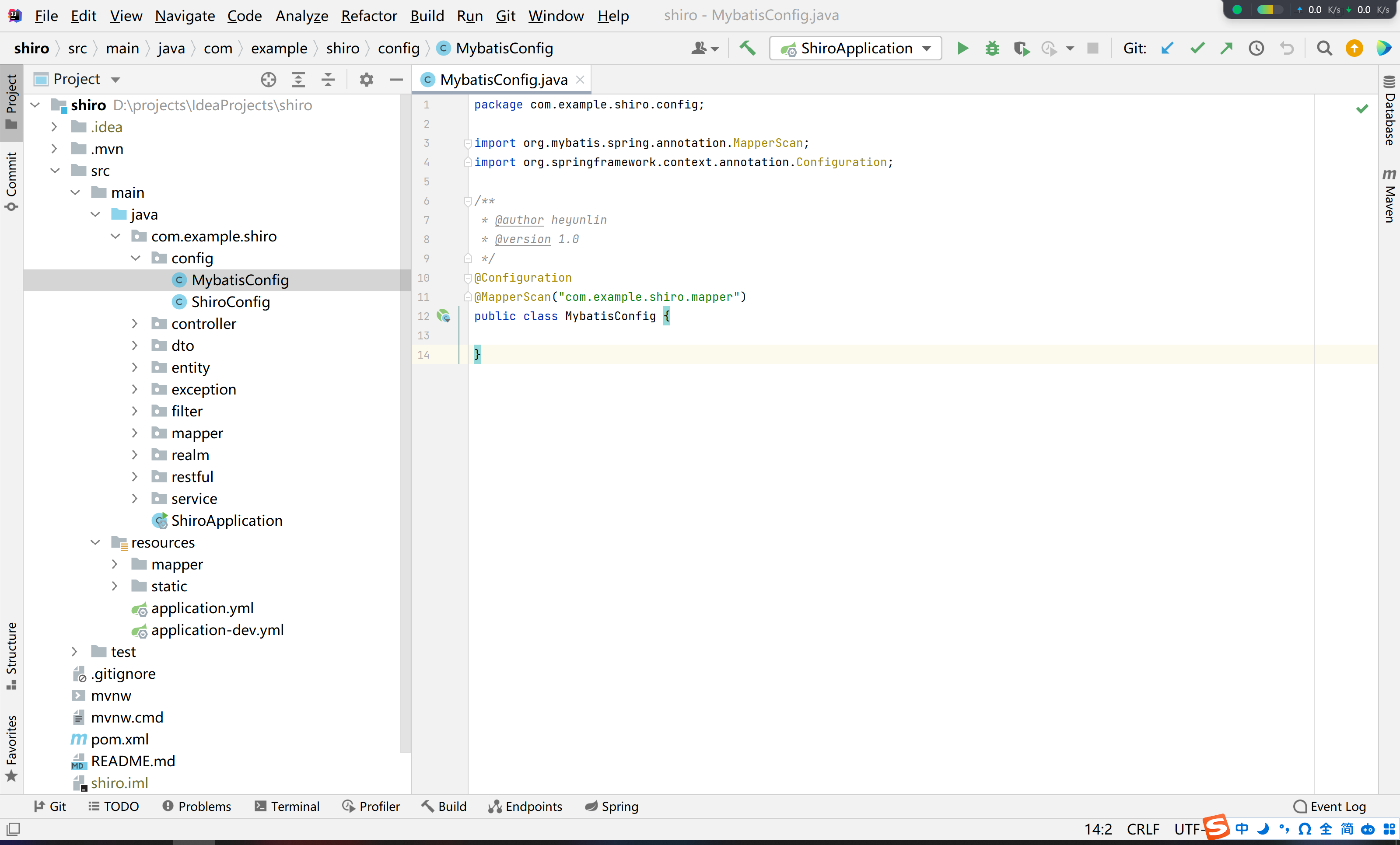Viewport: 1400px width, 845px height.
Task: Commit changes via Git checkmark icon
Action: [1197, 48]
